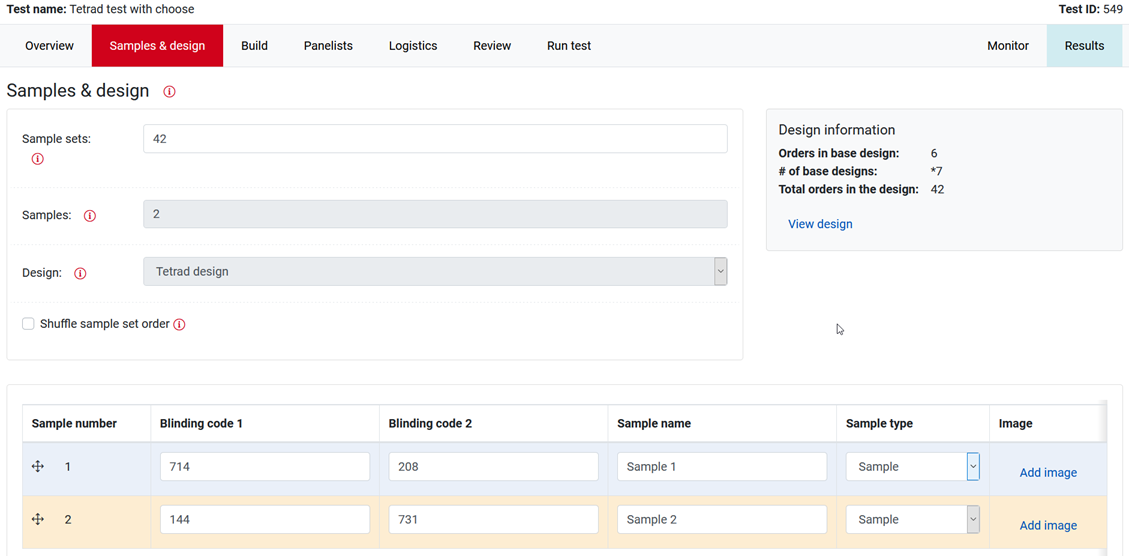Image resolution: width=1129 pixels, height=556 pixels.
Task: Click info icon beside Samples label
Action: [90, 216]
